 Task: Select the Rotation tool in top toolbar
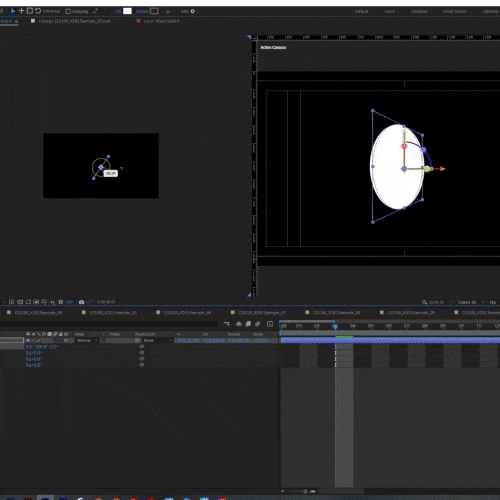[x=38, y=11]
